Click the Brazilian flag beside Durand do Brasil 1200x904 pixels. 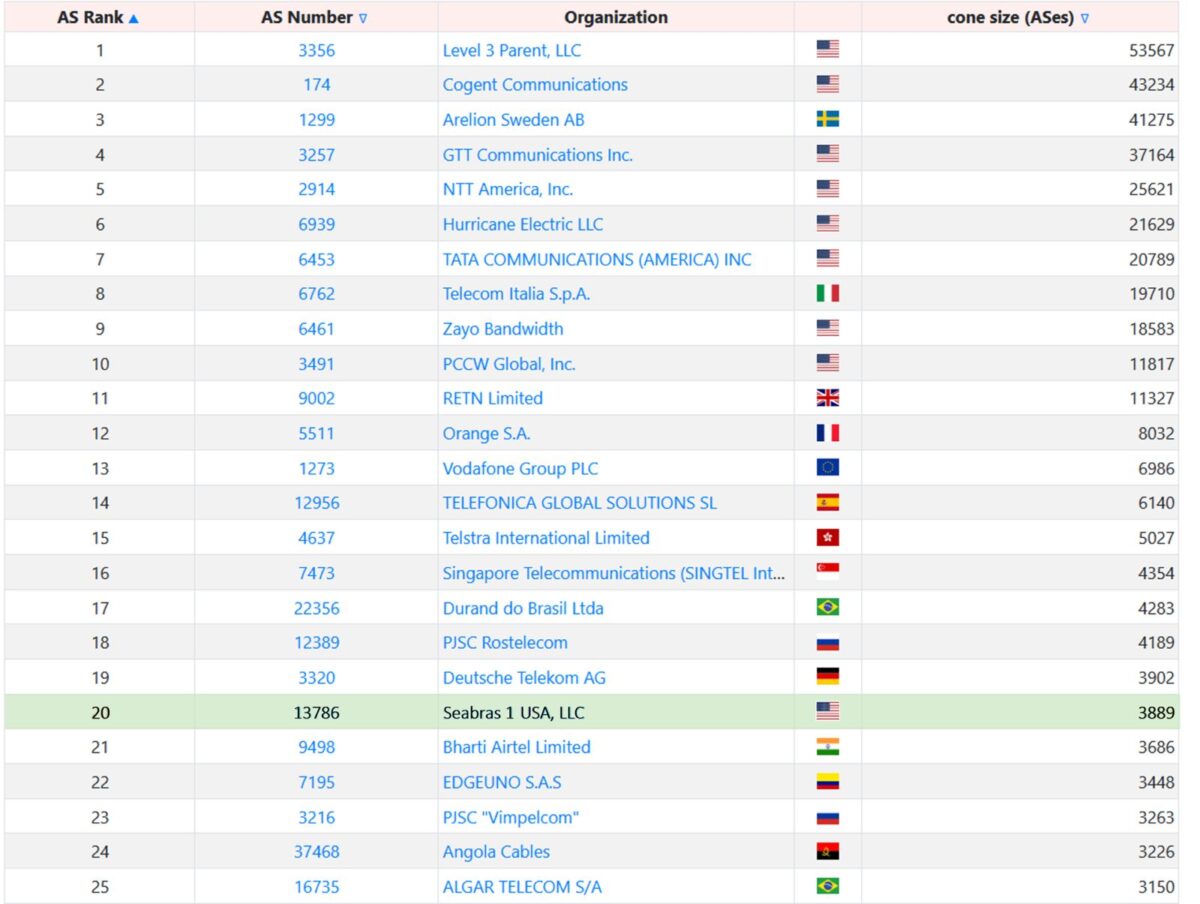[x=828, y=607]
